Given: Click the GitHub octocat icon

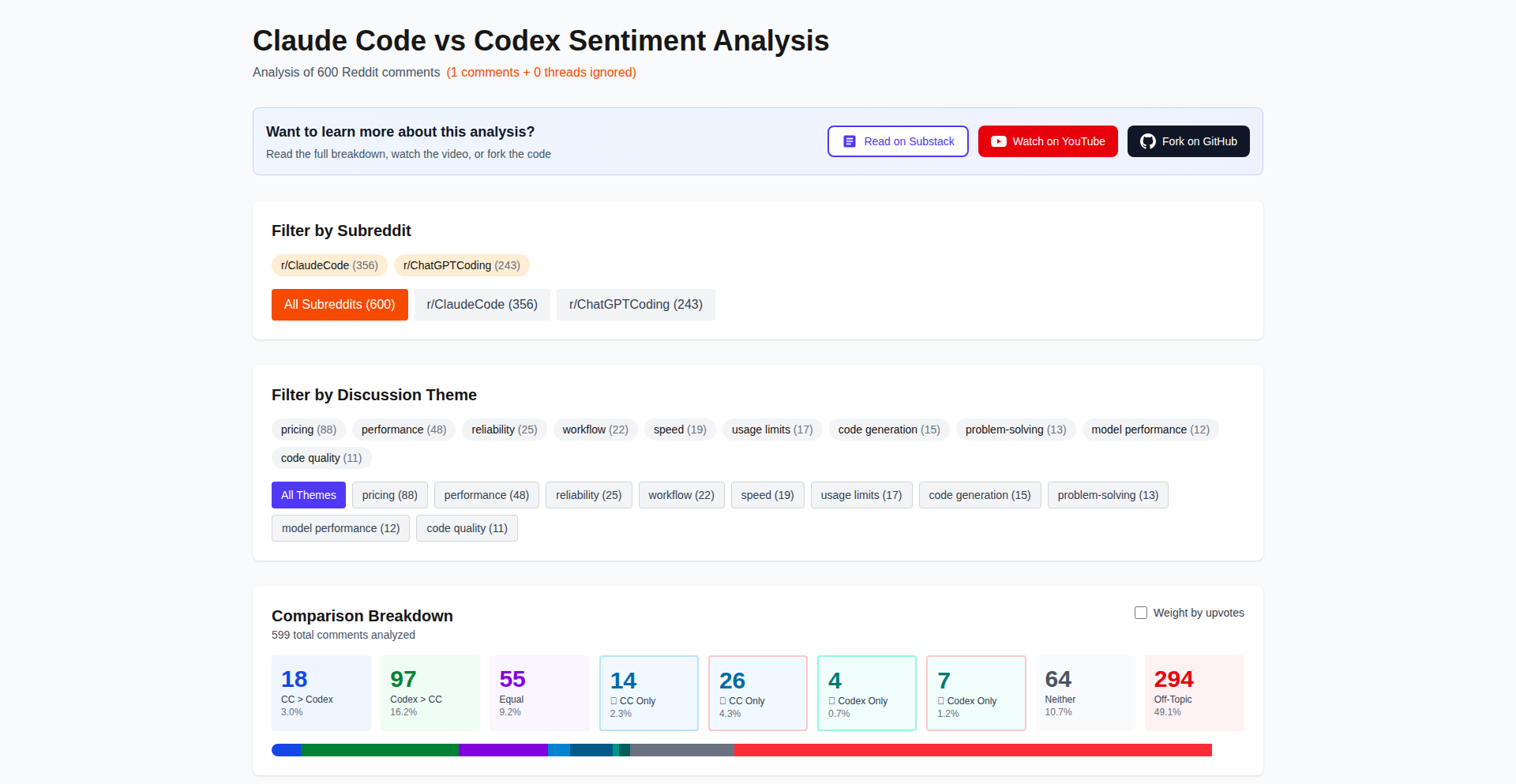Looking at the screenshot, I should (1147, 141).
